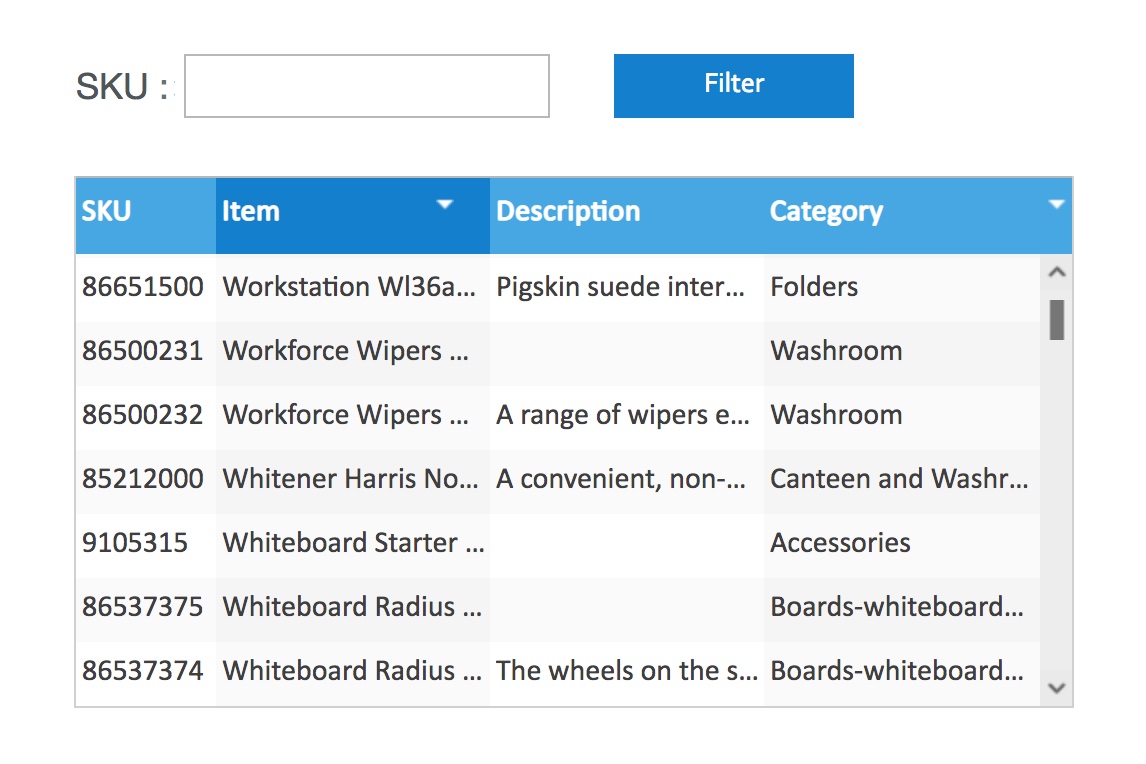The width and height of the screenshot is (1146, 764).
Task: Click Whiteboard Radius item in row 86537375
Action: point(352,608)
